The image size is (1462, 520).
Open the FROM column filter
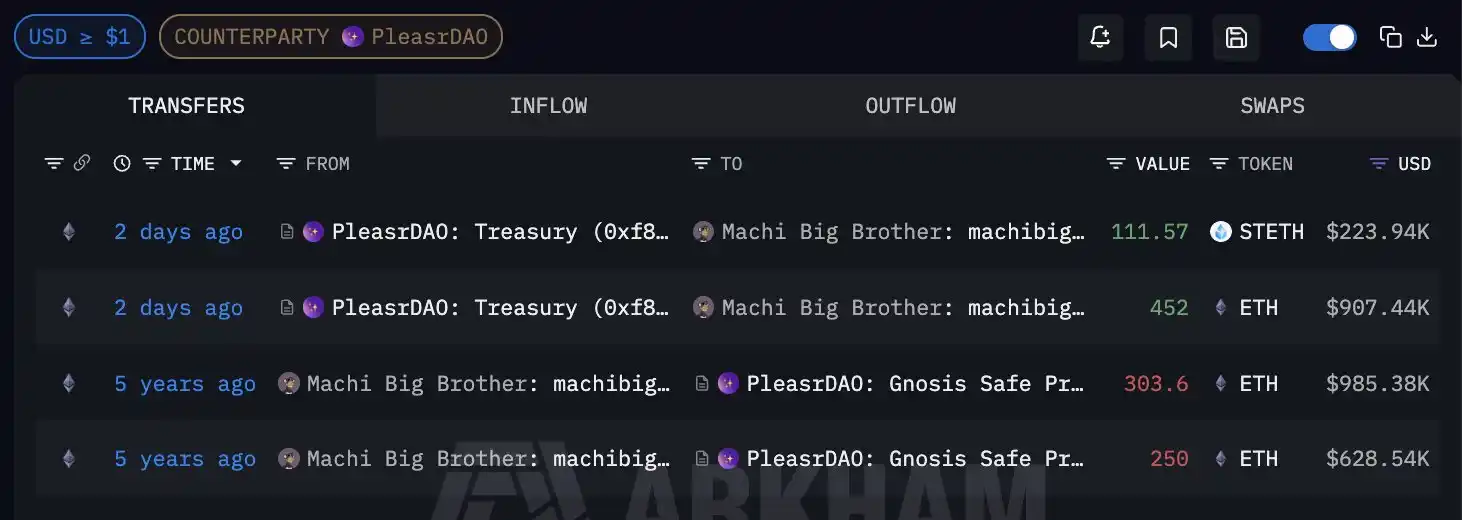point(286,163)
